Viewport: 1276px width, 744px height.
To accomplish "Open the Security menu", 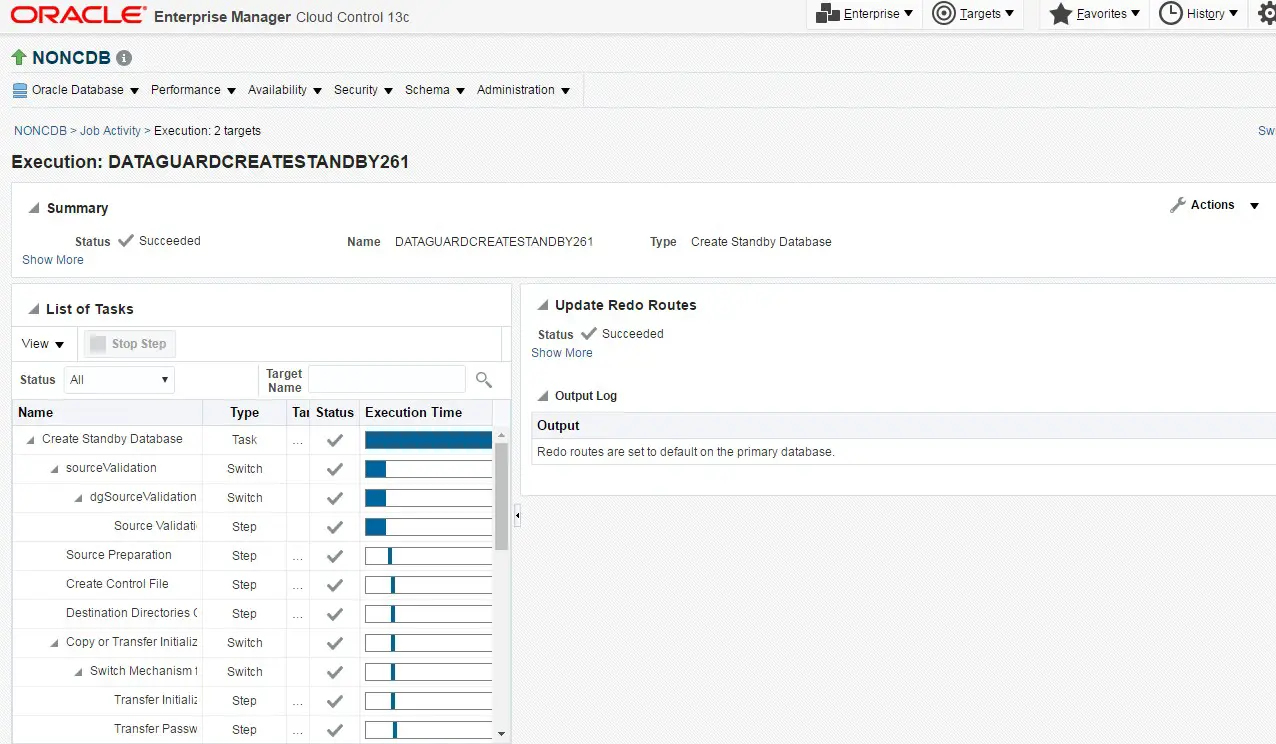I will [363, 90].
